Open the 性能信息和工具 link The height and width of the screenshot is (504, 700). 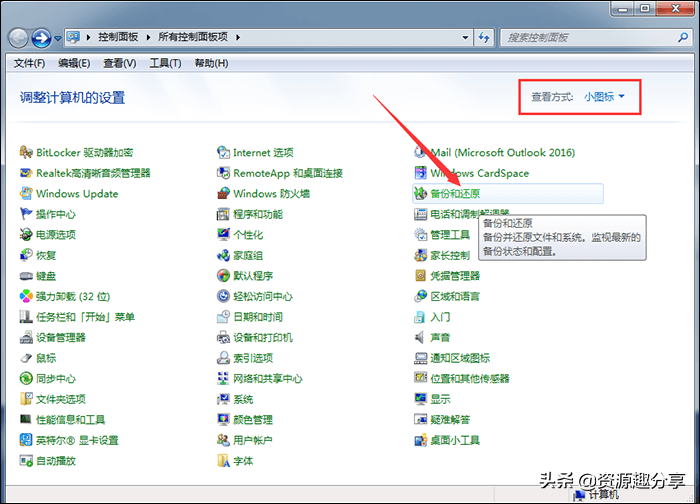pyautogui.click(x=71, y=420)
